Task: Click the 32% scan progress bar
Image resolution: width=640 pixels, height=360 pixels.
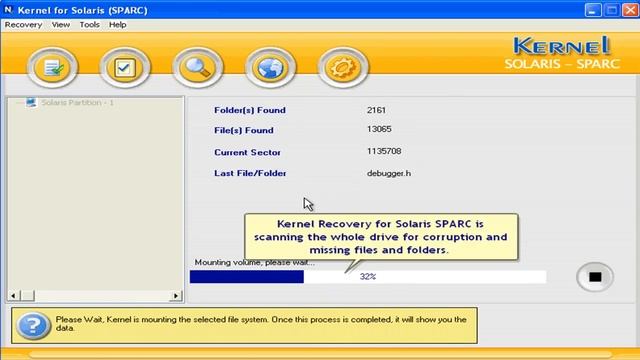Action: [368, 277]
